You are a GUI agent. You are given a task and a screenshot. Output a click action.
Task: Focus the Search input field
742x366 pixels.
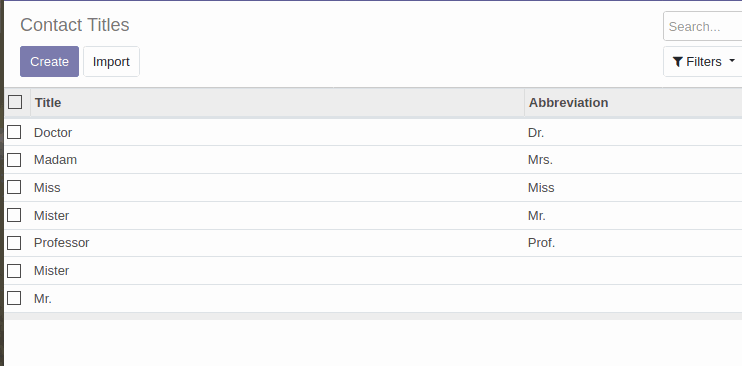click(x=703, y=27)
